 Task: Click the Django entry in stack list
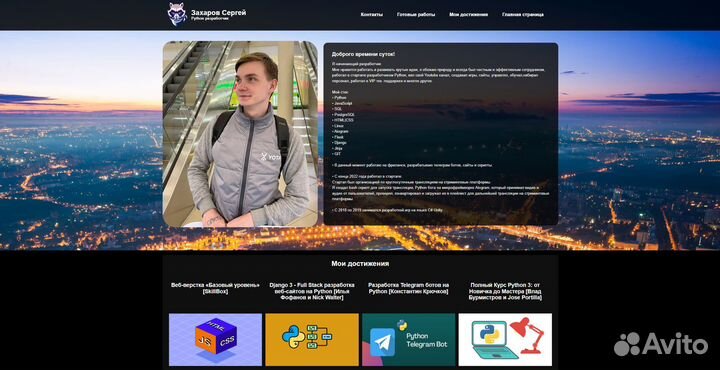click(339, 142)
